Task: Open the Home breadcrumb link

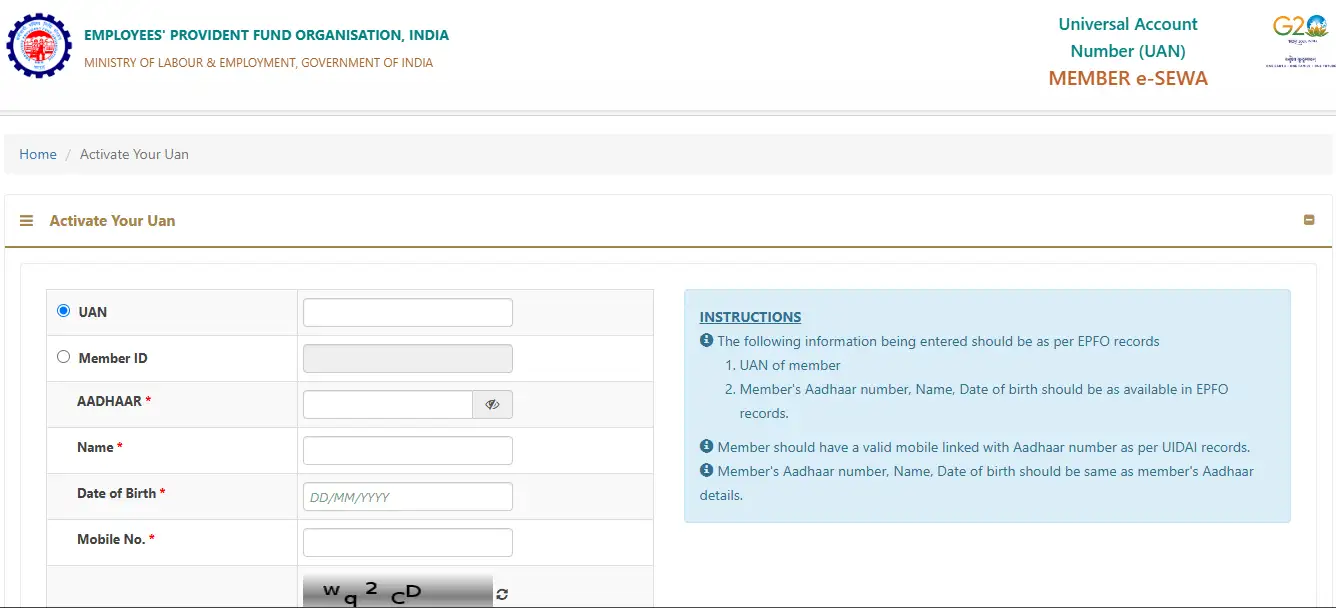Action: (38, 154)
